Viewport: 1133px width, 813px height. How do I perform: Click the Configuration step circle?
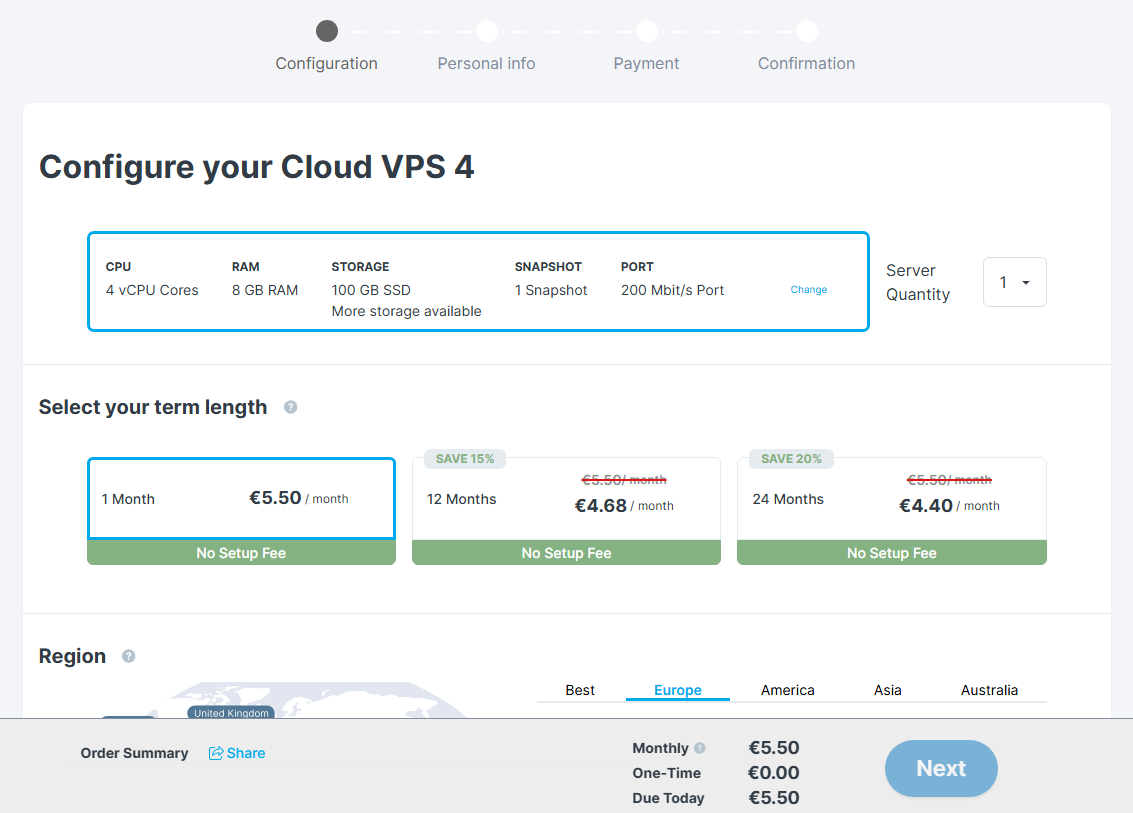click(x=327, y=31)
